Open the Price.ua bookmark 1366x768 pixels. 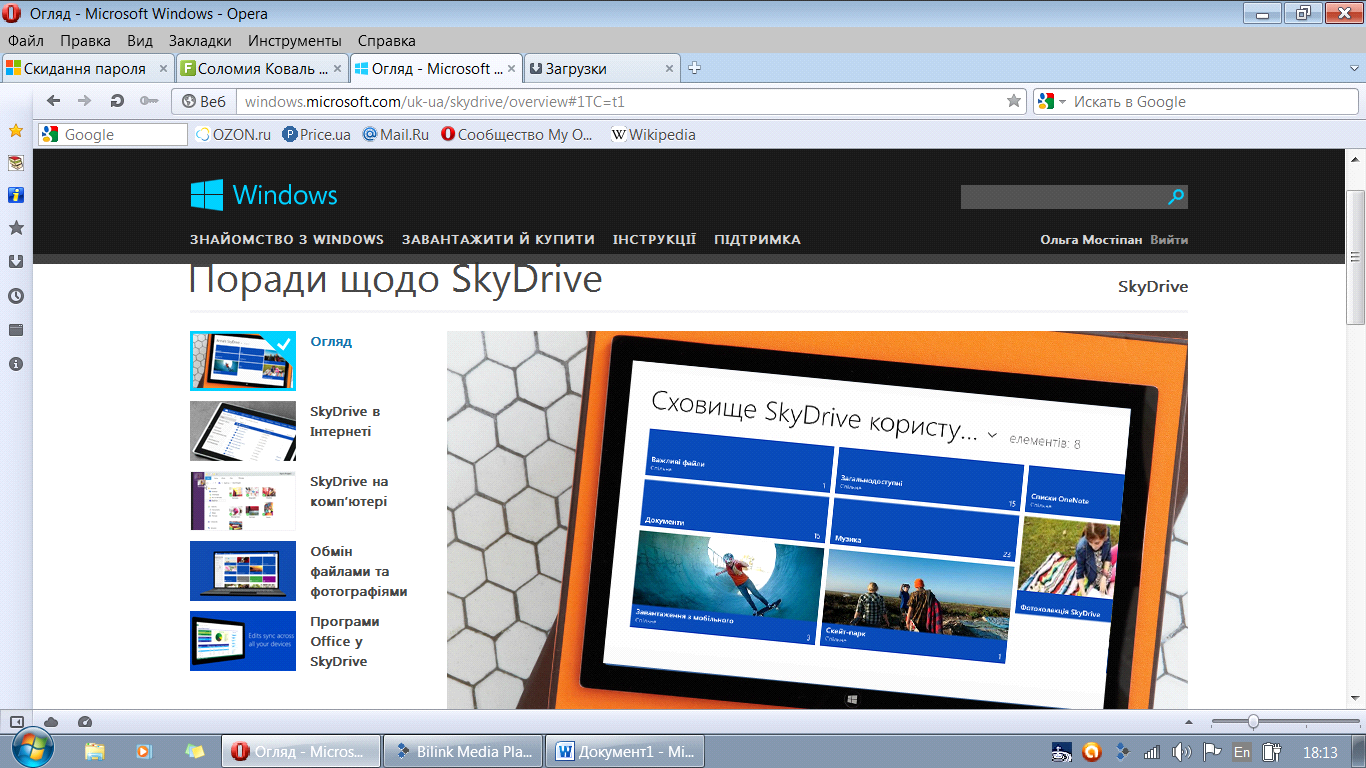click(x=317, y=134)
